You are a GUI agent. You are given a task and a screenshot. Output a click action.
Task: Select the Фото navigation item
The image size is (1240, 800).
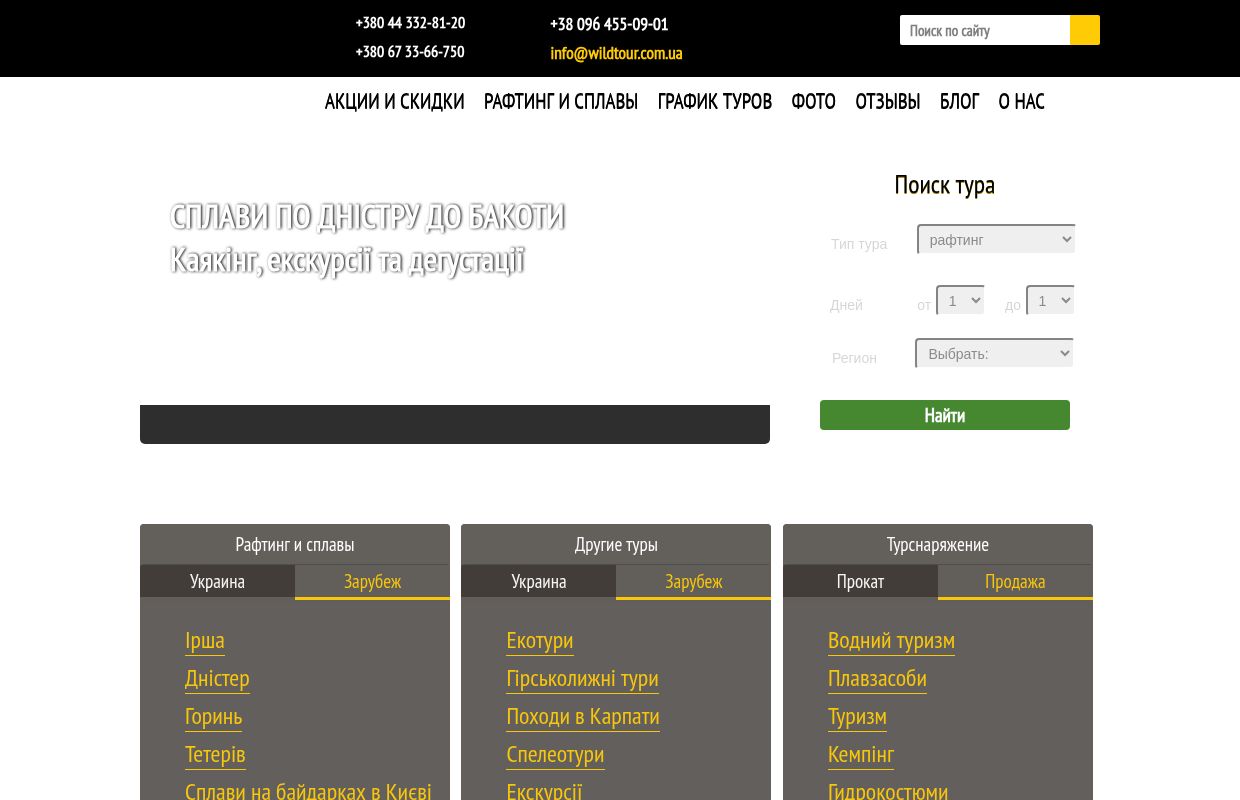click(x=813, y=101)
